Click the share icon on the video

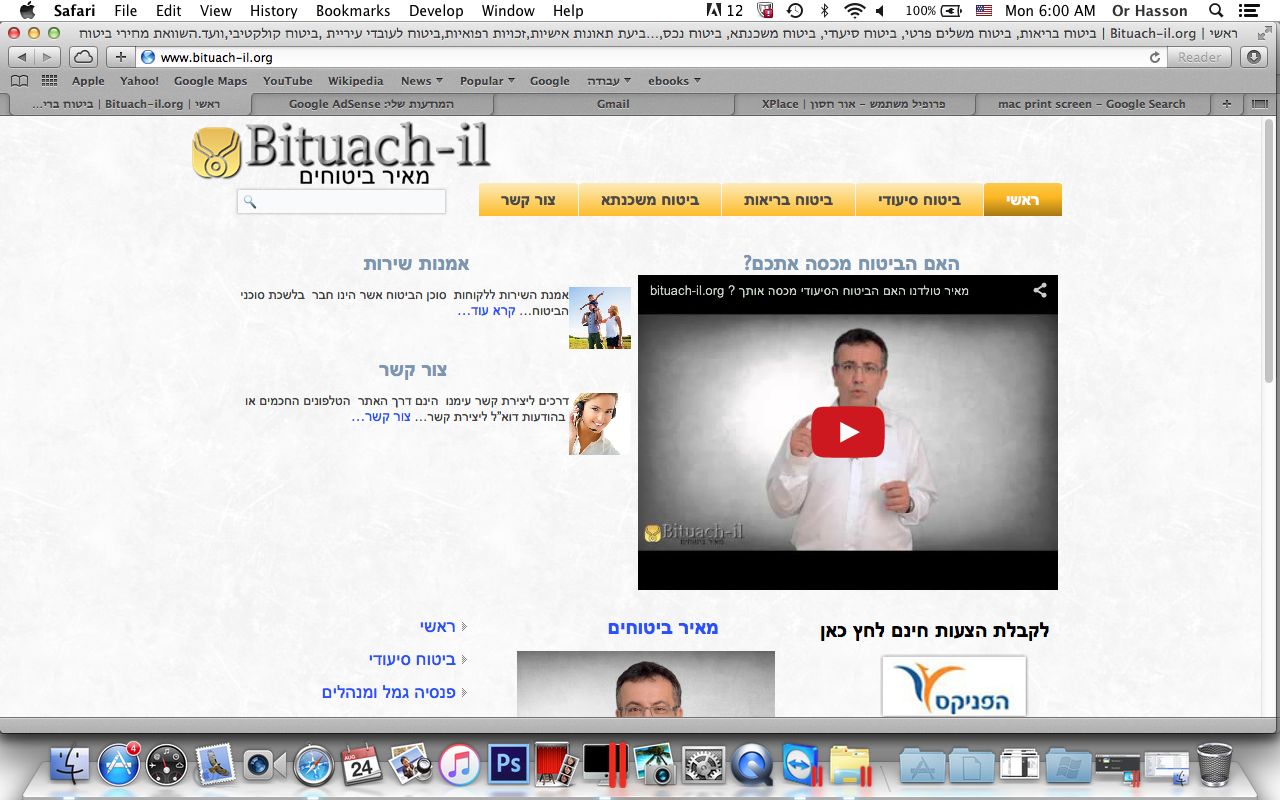1040,291
